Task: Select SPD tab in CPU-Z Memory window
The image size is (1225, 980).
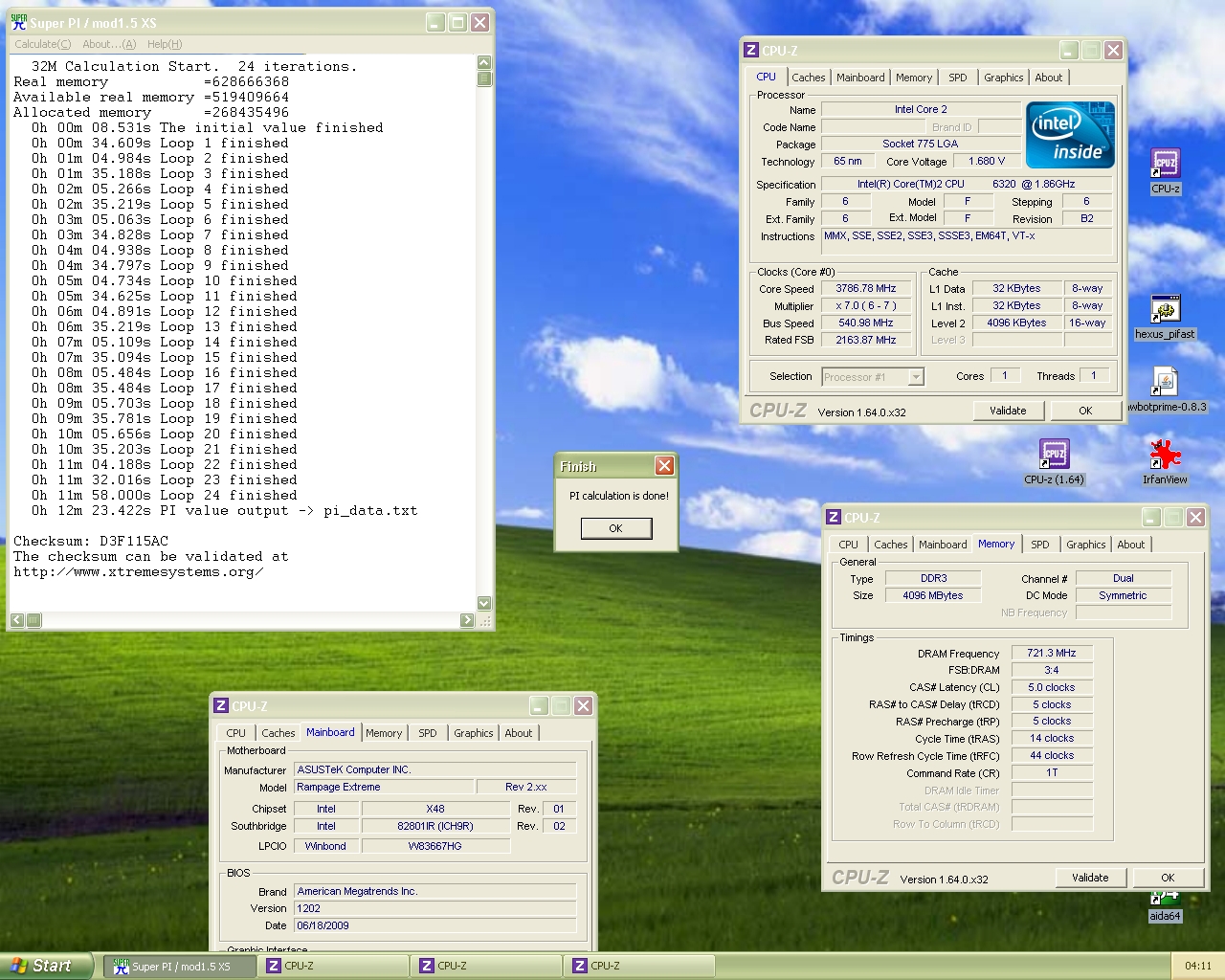Action: coord(1040,546)
